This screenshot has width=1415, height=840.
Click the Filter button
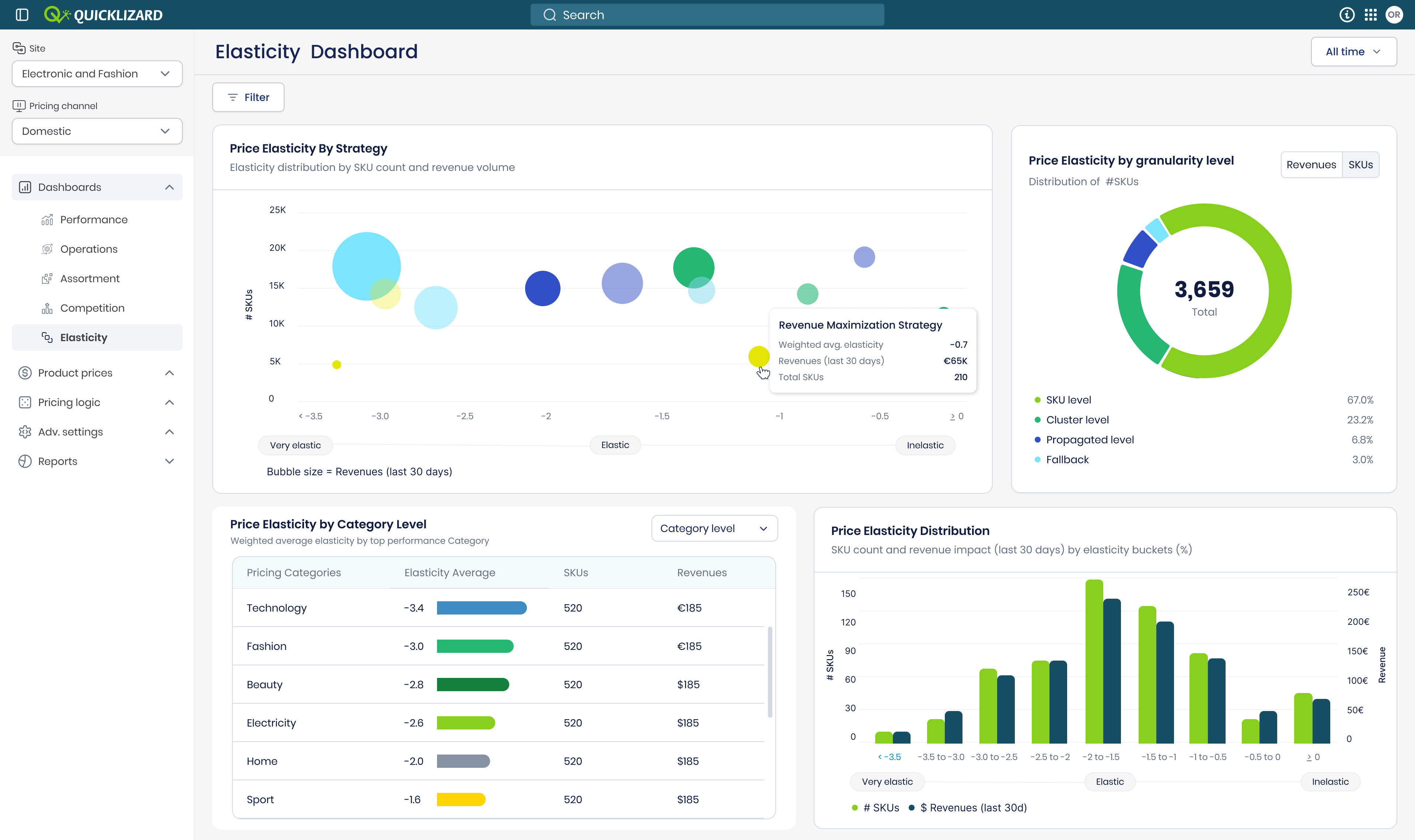248,97
